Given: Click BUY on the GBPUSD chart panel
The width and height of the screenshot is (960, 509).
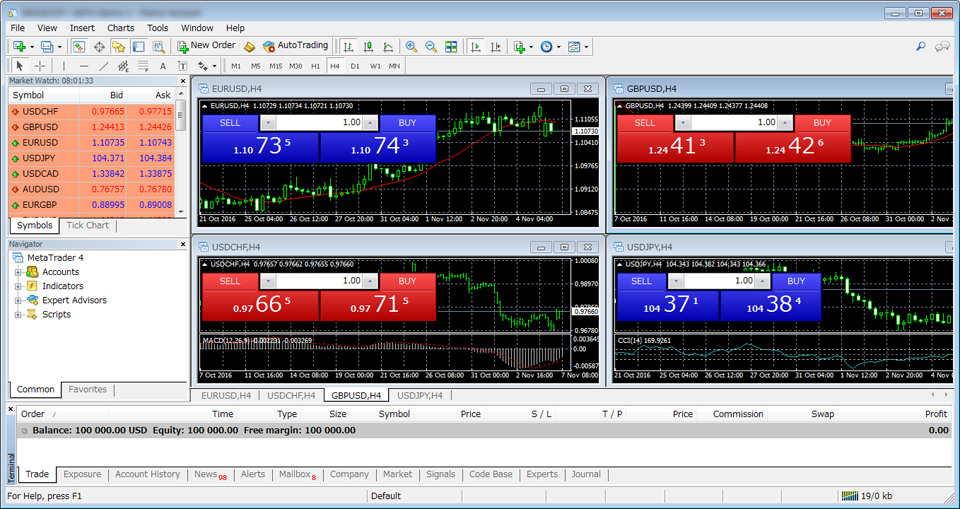Looking at the screenshot, I should point(822,123).
